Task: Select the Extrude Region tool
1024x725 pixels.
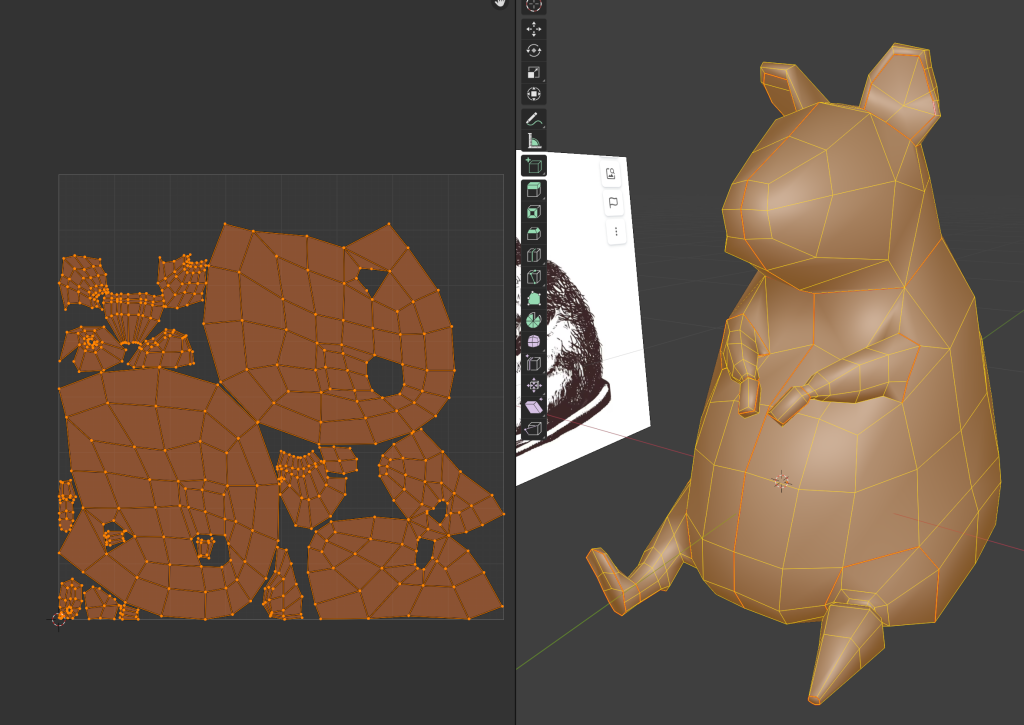Action: point(534,190)
